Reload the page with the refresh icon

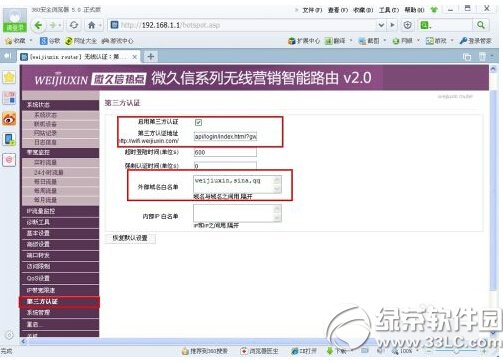[74, 25]
